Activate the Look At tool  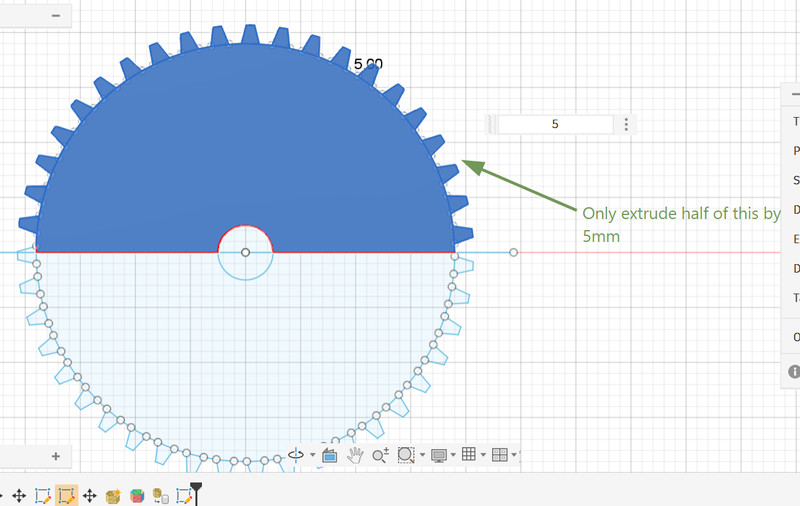[330, 456]
